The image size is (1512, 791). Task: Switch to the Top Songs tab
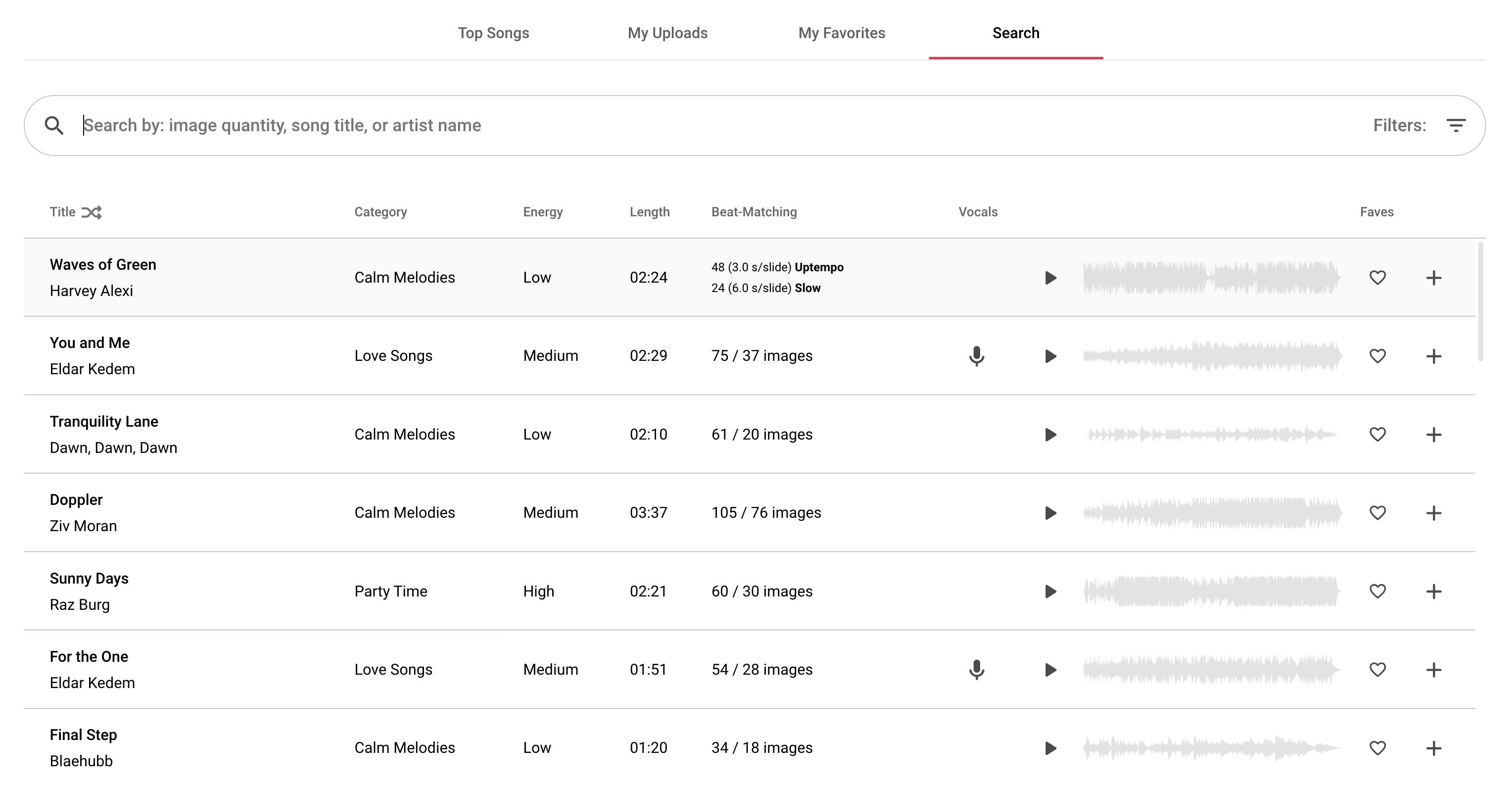494,32
